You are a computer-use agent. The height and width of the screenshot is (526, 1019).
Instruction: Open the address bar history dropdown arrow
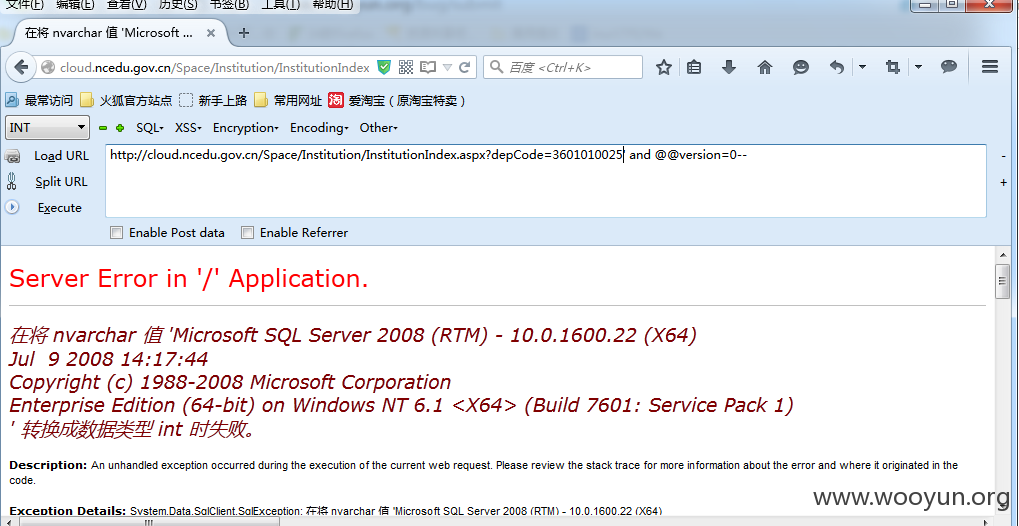pos(446,67)
